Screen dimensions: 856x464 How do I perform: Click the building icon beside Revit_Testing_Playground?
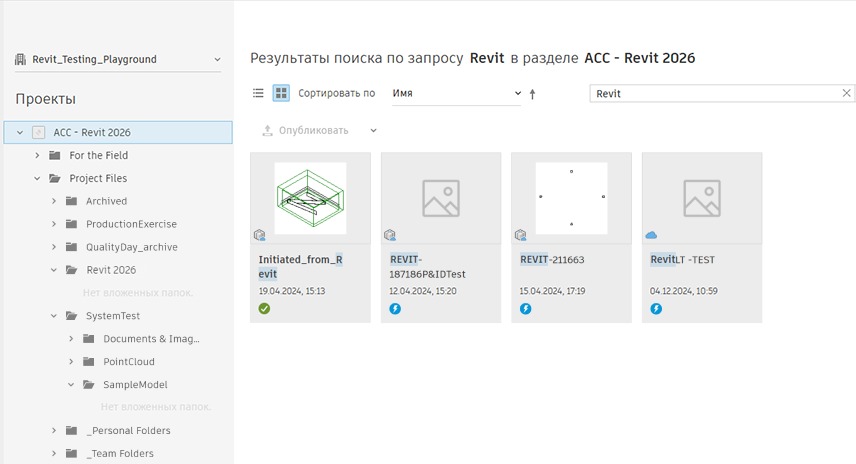[x=20, y=60]
